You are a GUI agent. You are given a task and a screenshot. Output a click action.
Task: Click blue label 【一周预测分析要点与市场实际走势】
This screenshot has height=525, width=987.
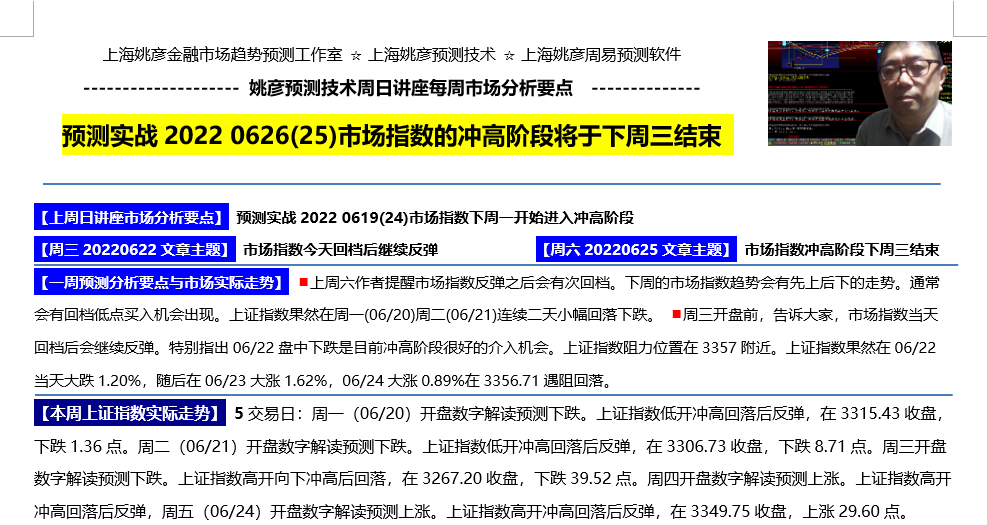(161, 282)
